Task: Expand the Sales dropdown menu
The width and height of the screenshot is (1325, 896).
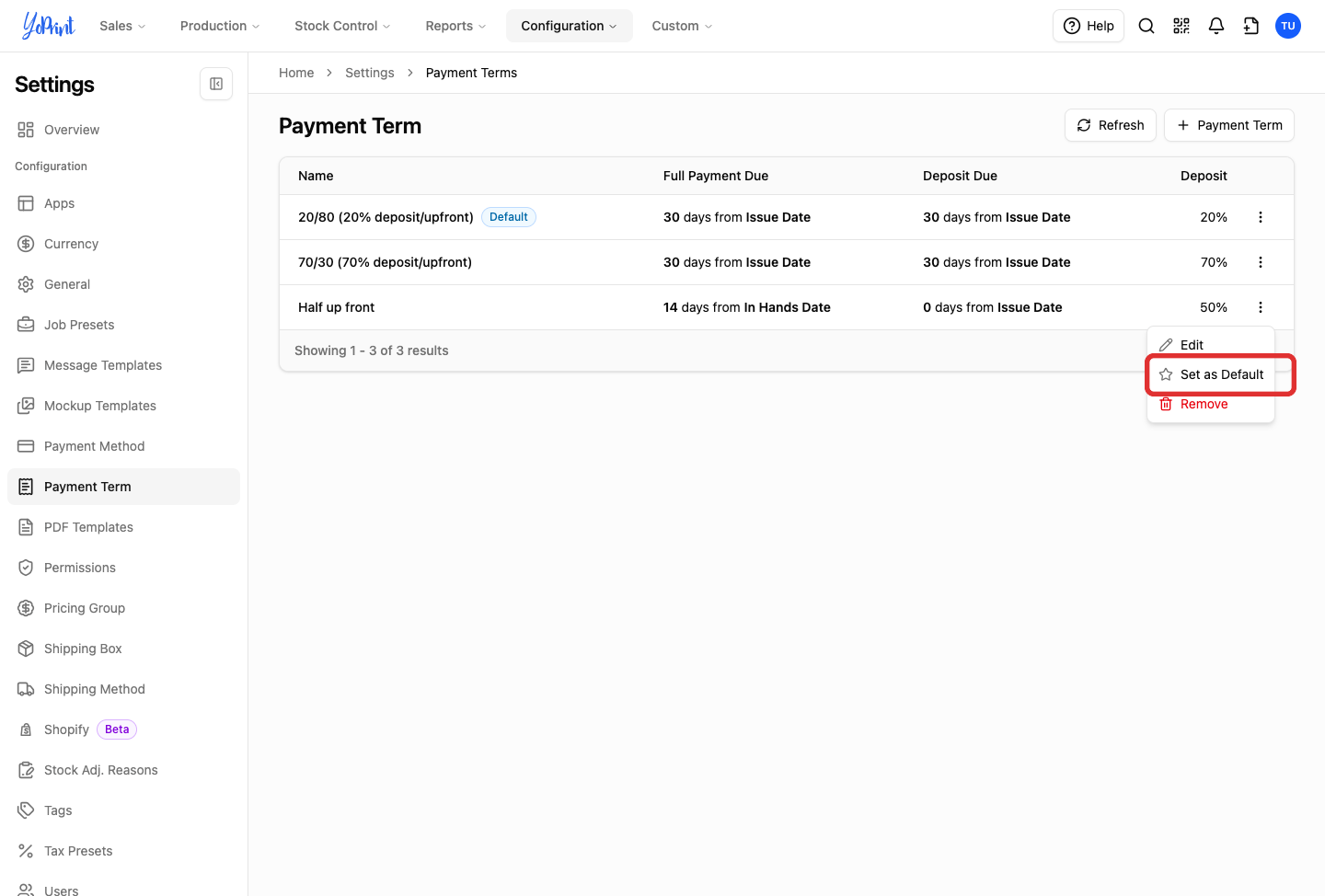Action: coord(122,26)
